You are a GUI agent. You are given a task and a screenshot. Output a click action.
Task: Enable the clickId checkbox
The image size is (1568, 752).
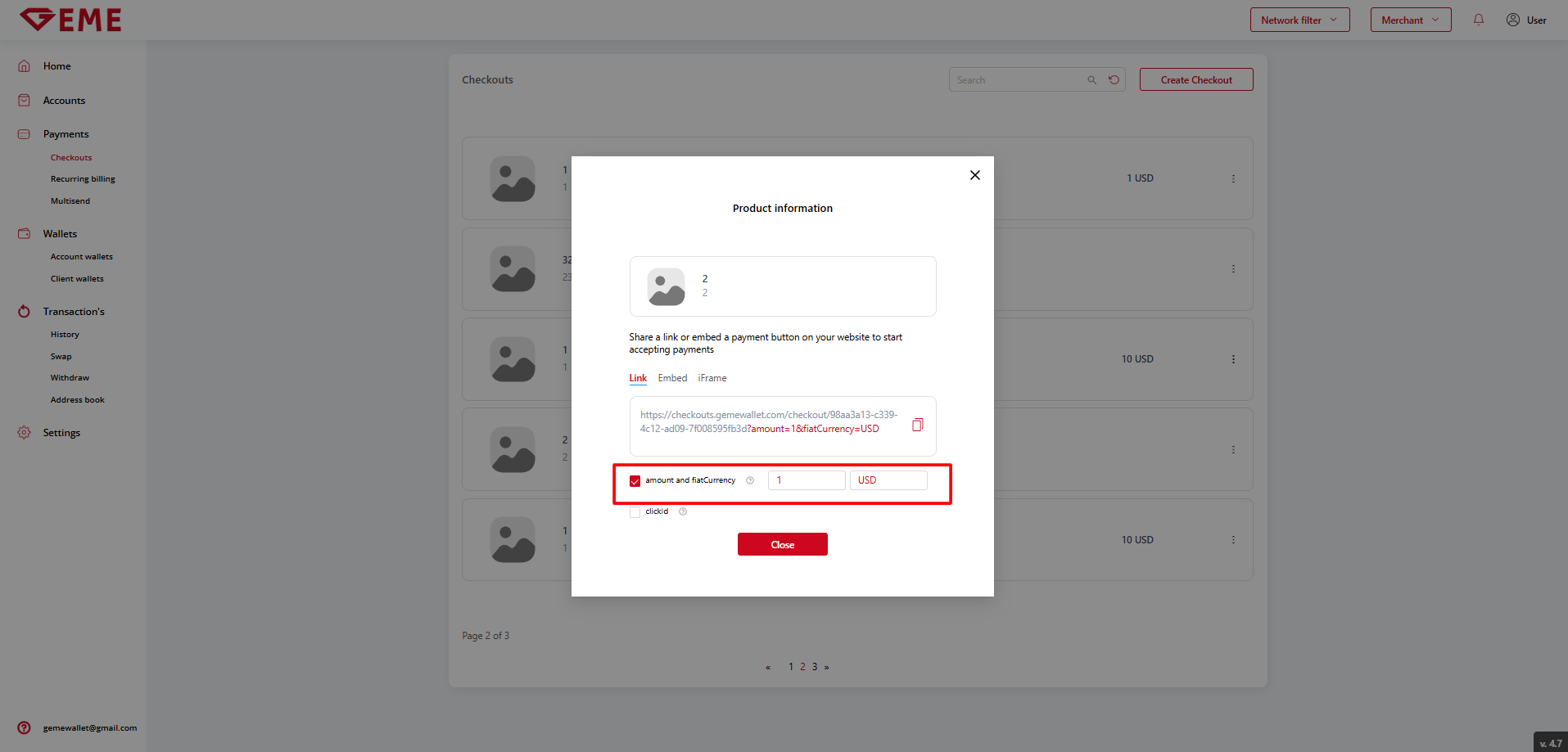coord(635,512)
